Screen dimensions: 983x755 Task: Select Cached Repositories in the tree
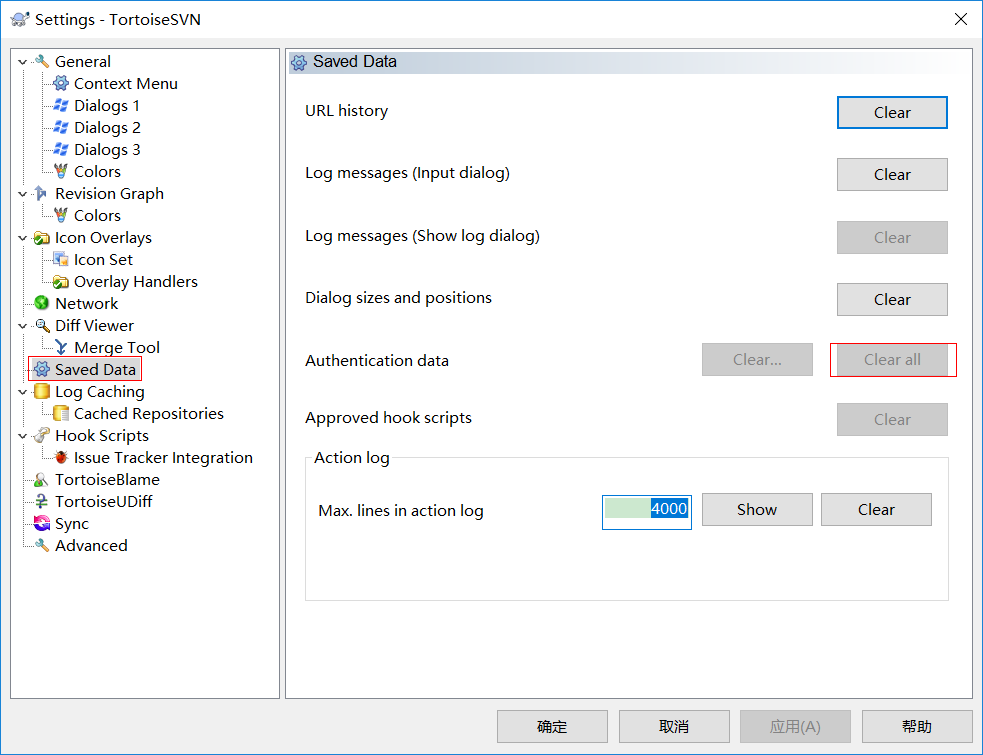(149, 413)
